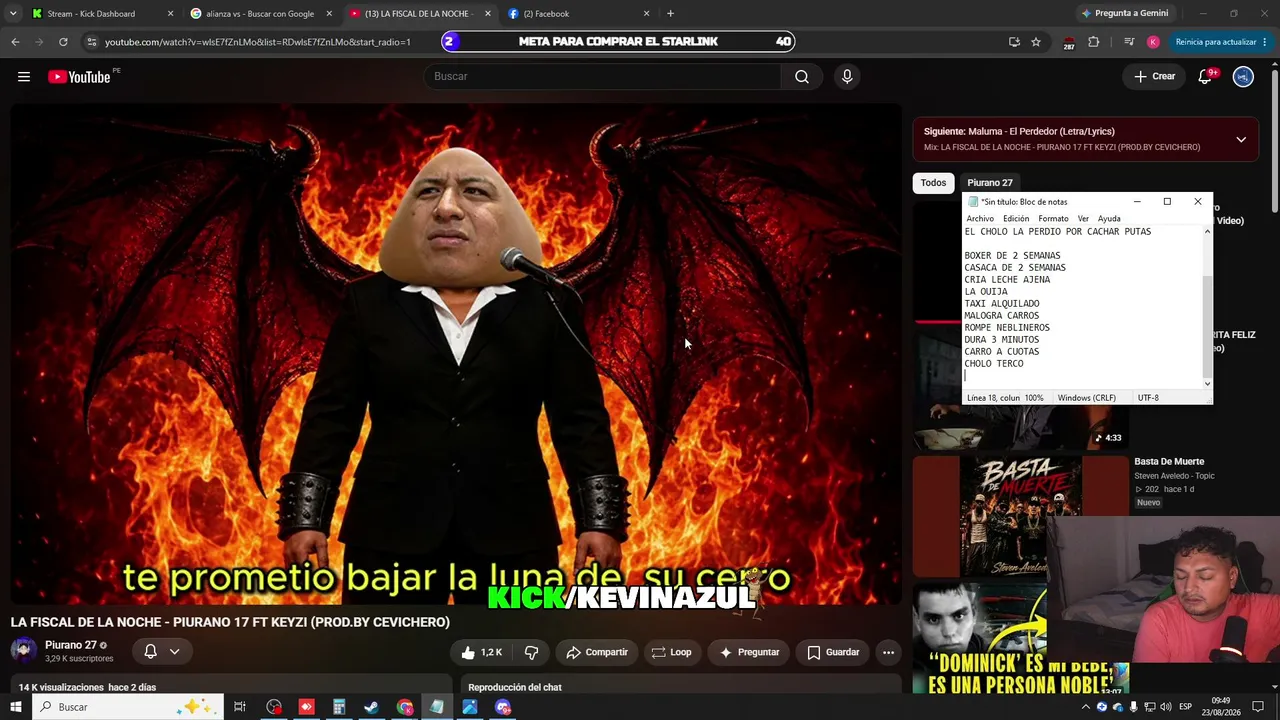Open Ayuda menu in Bloc de notas
Screen dimensions: 1280x720
point(1109,219)
